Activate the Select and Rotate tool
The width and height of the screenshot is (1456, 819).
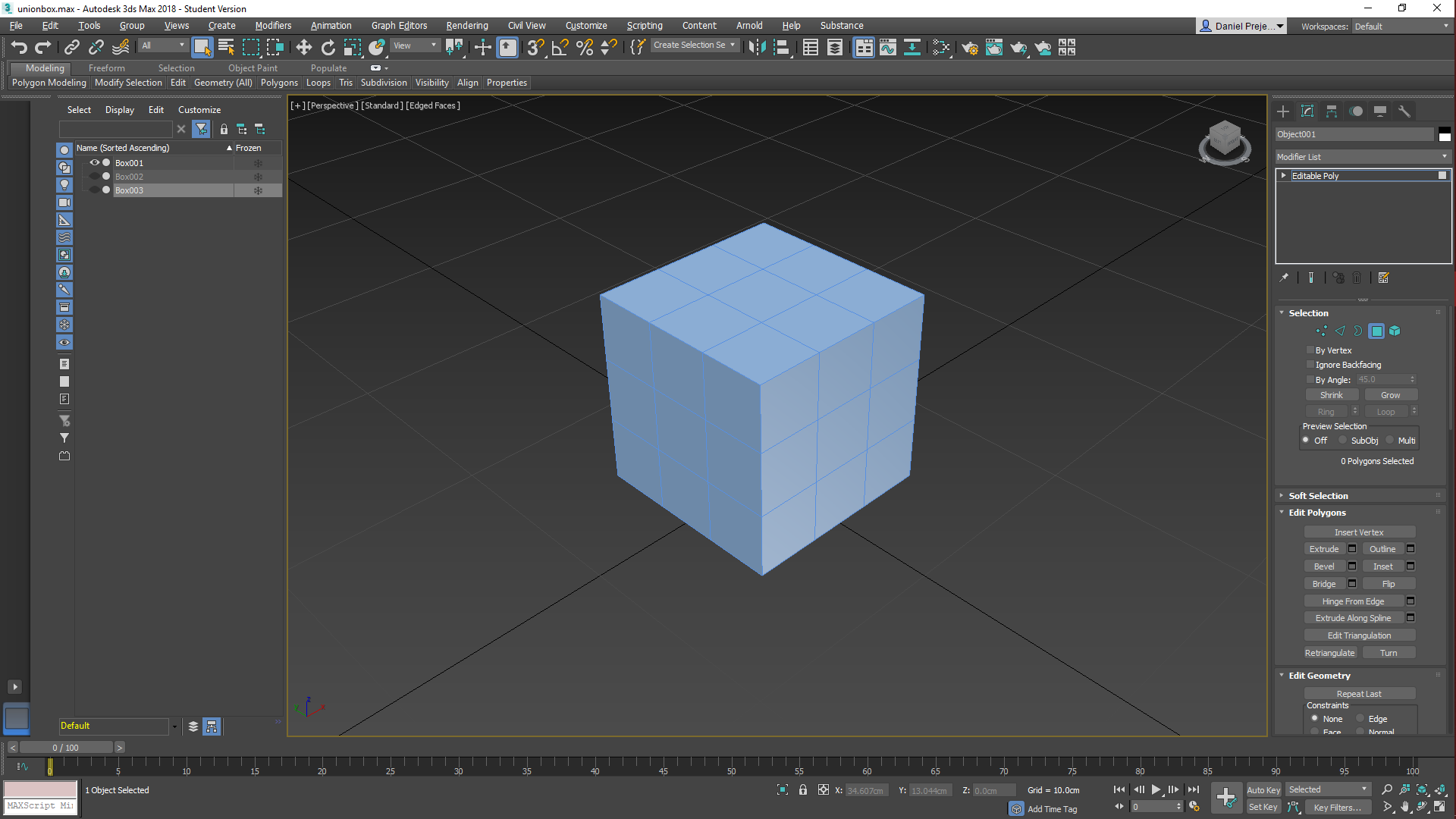point(328,47)
